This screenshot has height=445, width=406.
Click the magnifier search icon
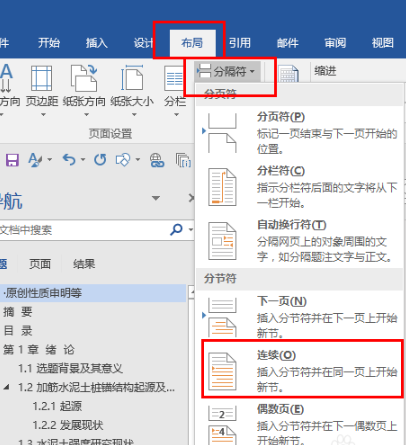tap(176, 230)
